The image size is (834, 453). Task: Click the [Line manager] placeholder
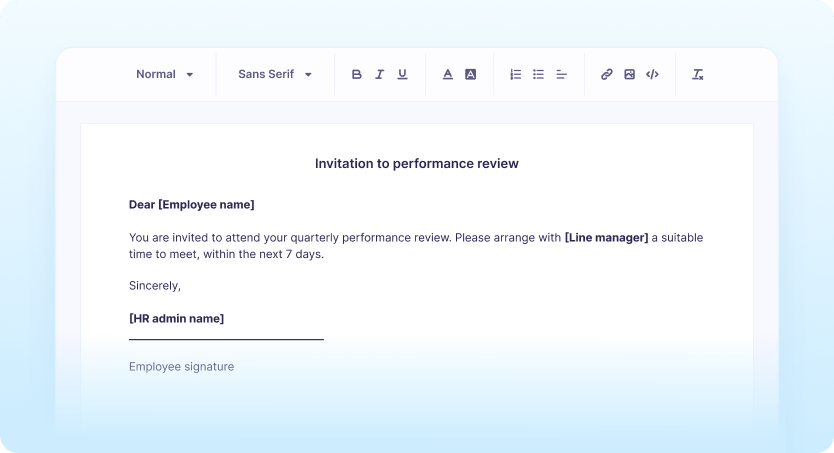point(606,238)
